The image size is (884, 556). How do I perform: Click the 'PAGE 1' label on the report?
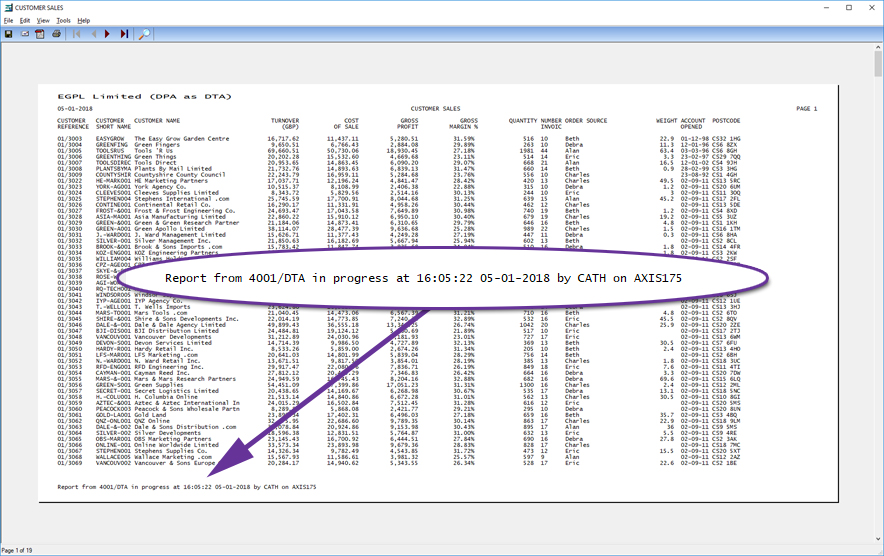[806, 108]
